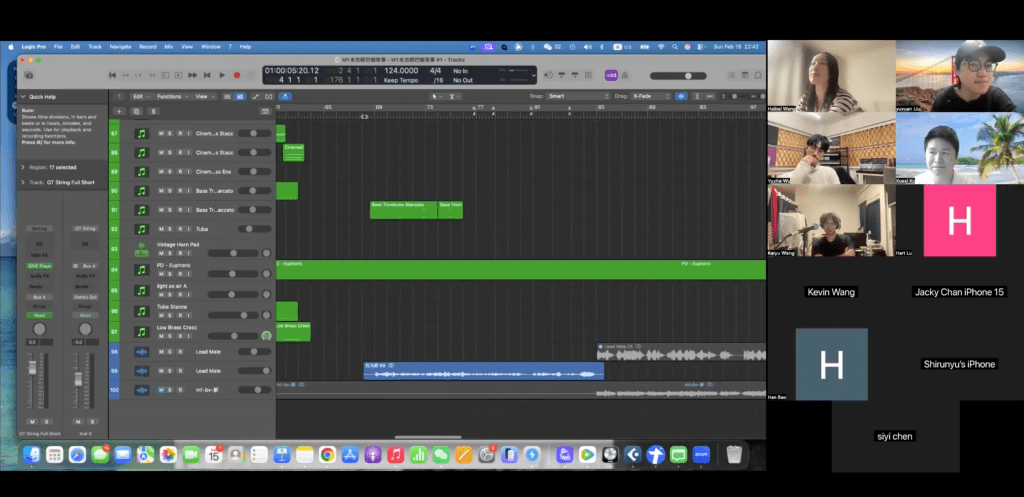Image resolution: width=1024 pixels, height=497 pixels.
Task: Click the Vintage Horn Pad track icon
Action: pyautogui.click(x=141, y=249)
